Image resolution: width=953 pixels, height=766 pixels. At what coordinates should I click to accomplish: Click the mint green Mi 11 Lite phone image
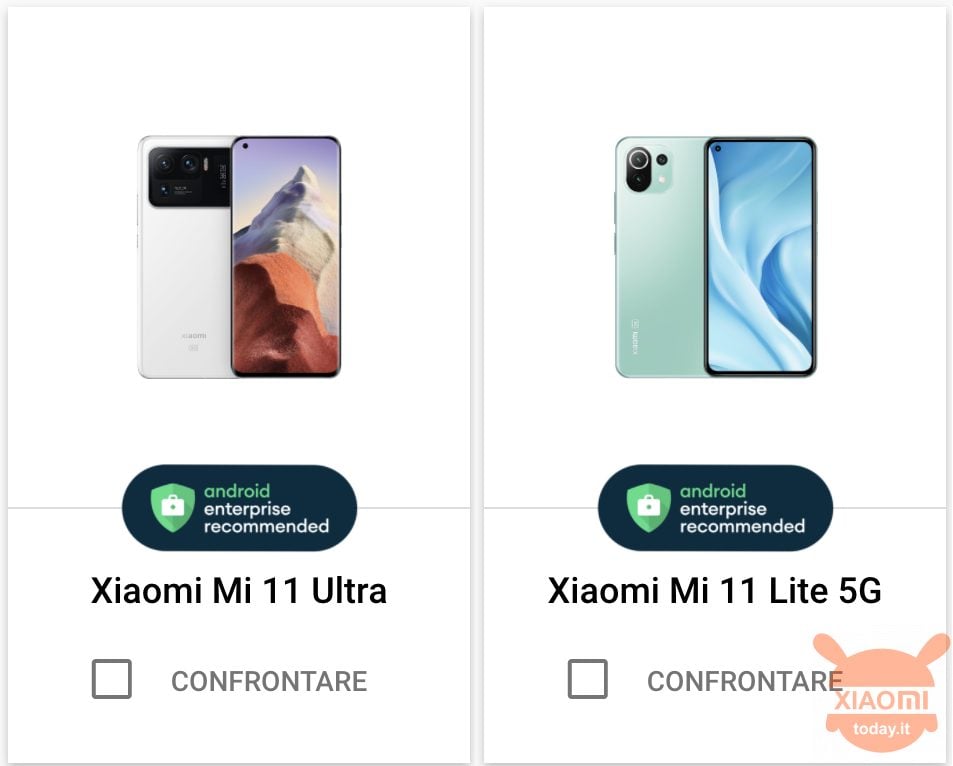pos(715,257)
